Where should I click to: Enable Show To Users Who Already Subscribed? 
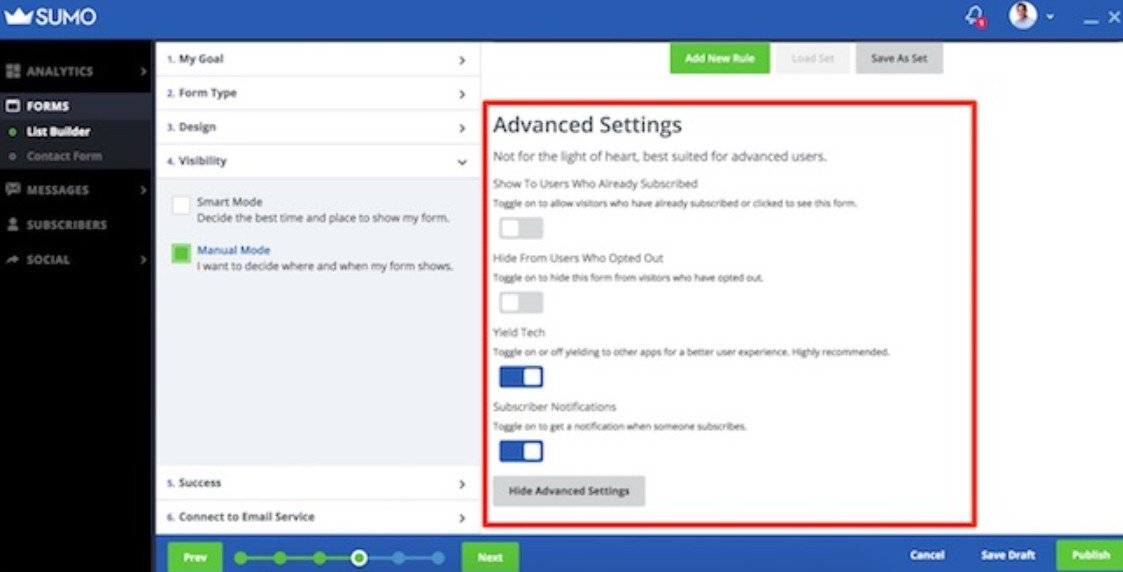(x=521, y=229)
